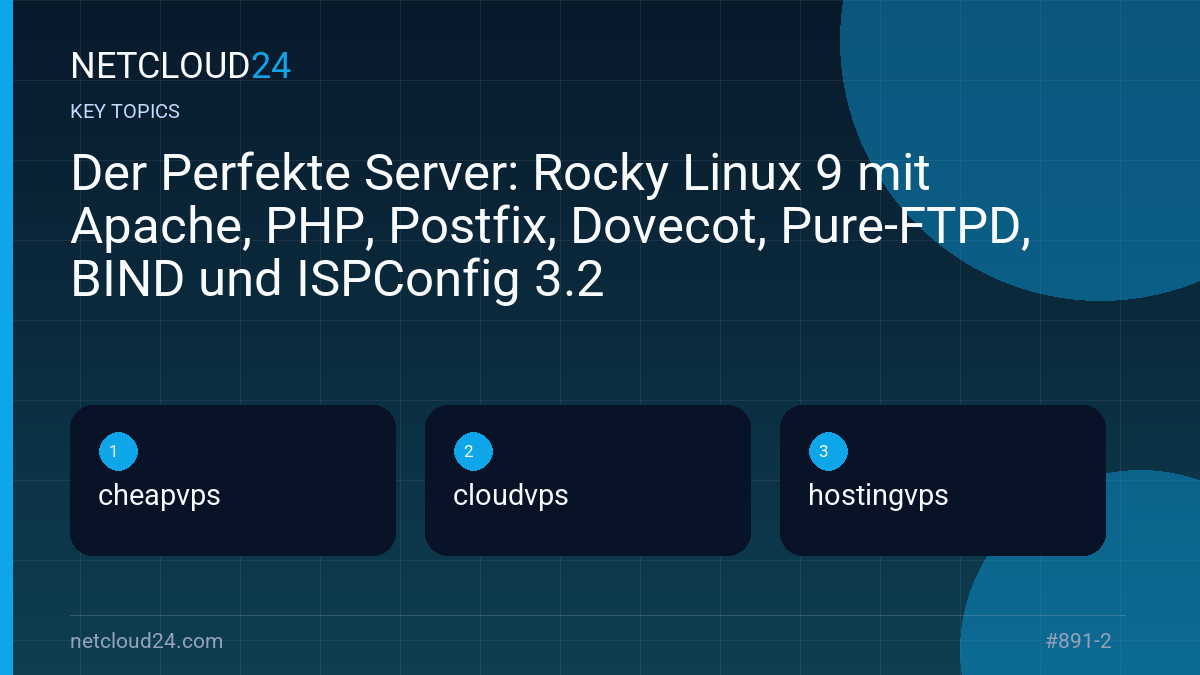Click the number 2 badge on cloudvps

pos(473,451)
